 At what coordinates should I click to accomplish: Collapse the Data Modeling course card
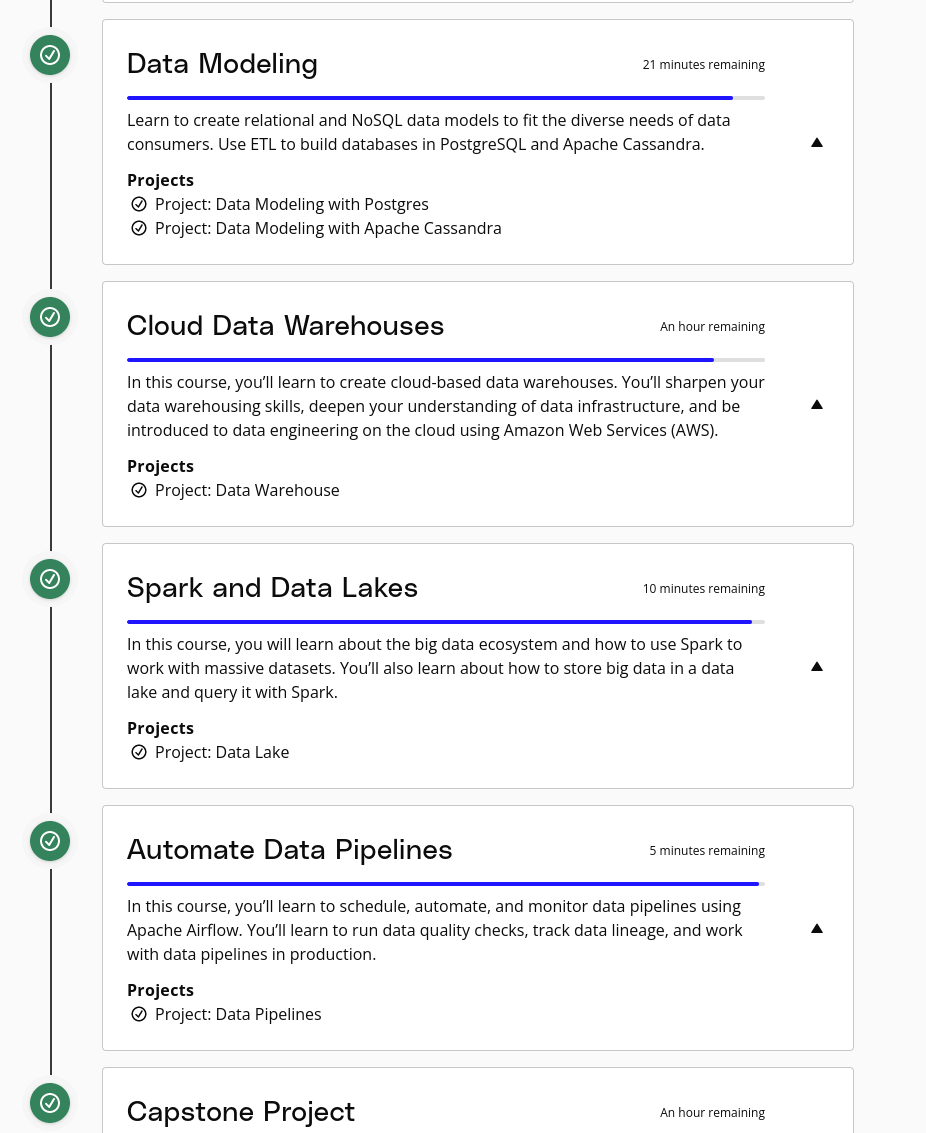pos(817,142)
